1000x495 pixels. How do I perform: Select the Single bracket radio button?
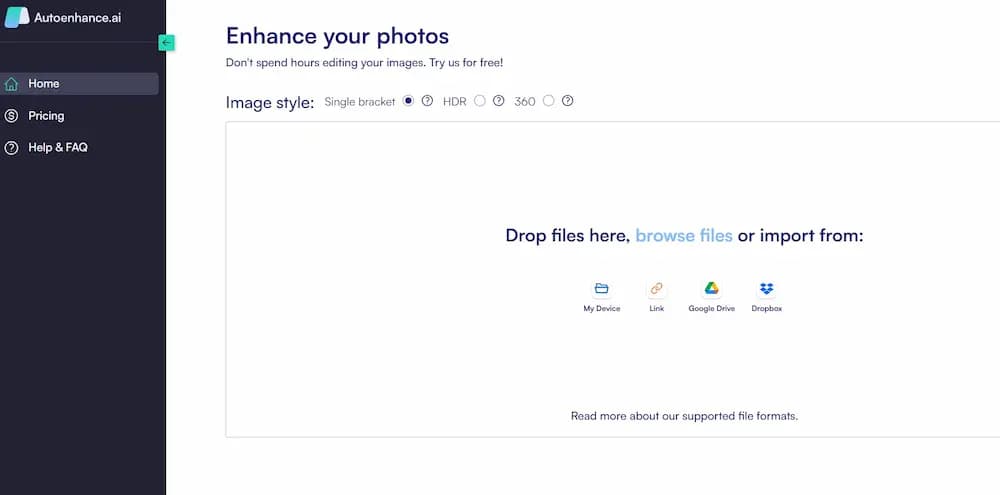click(x=408, y=101)
